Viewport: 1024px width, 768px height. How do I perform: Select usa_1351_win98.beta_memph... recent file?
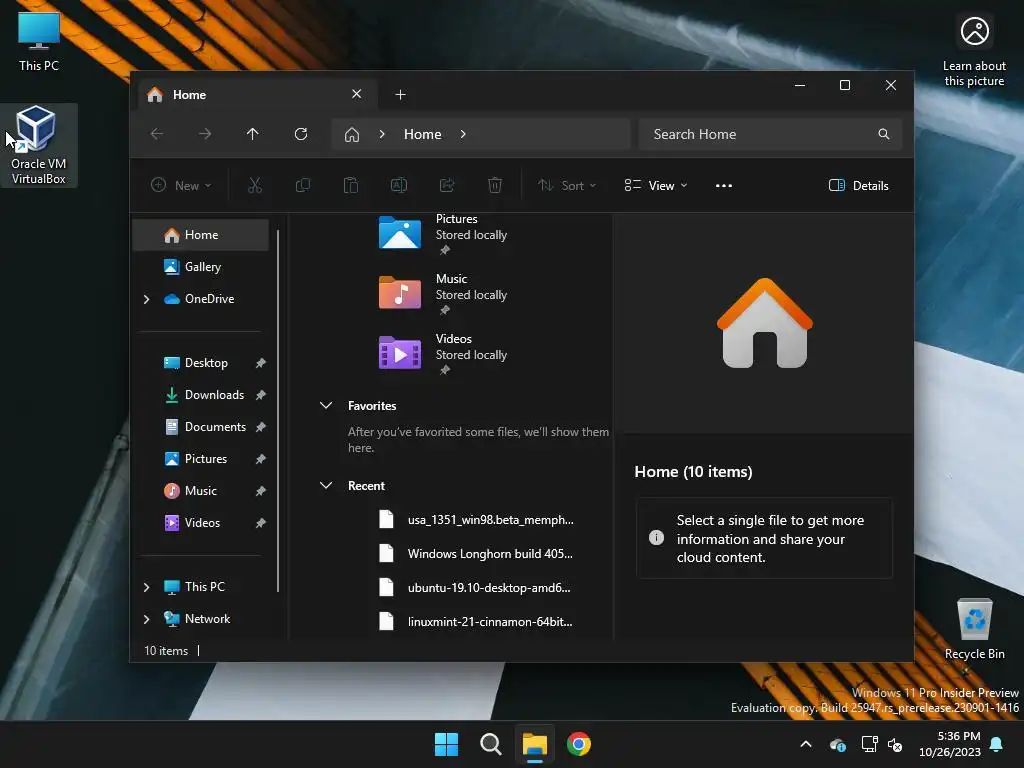click(x=477, y=520)
